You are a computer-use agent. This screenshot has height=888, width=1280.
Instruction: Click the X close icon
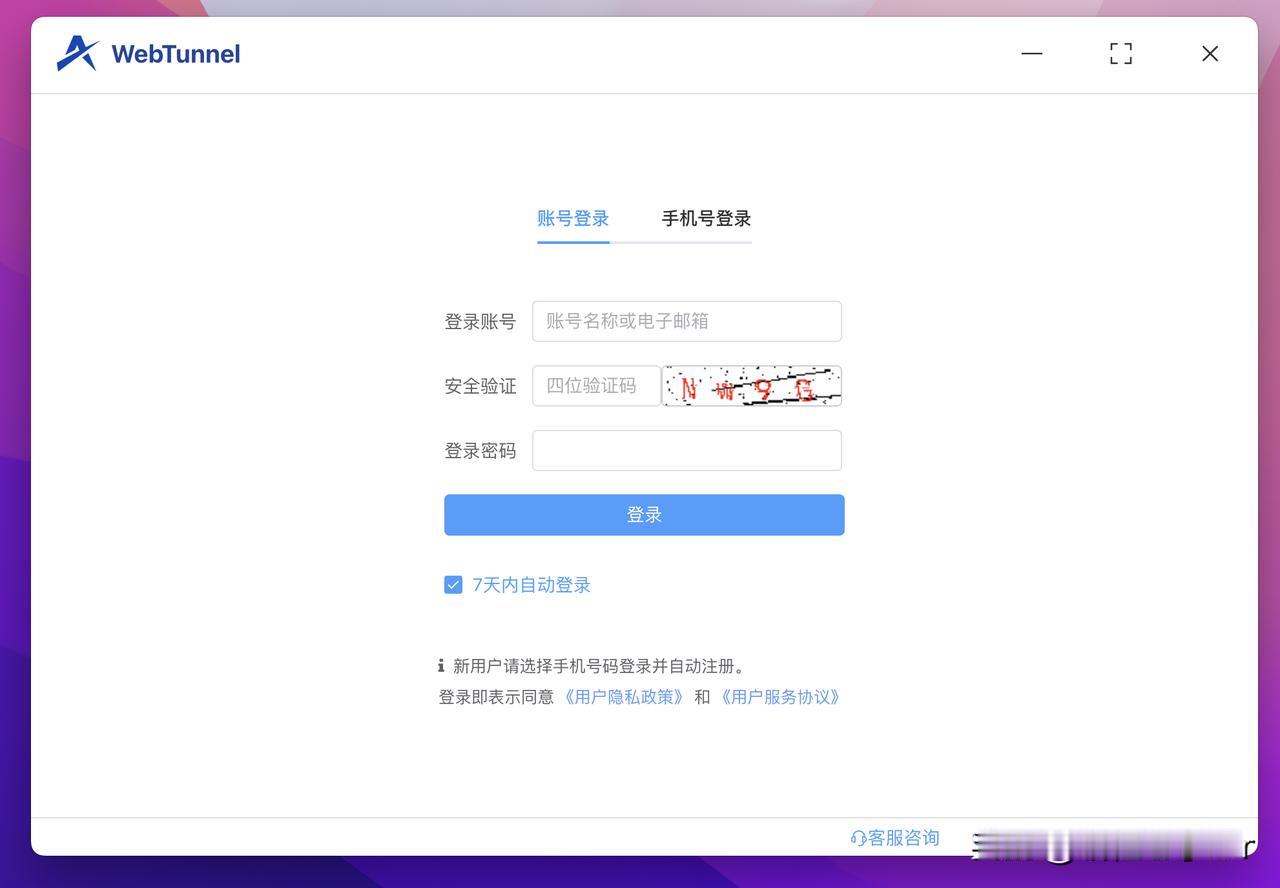coord(1209,54)
